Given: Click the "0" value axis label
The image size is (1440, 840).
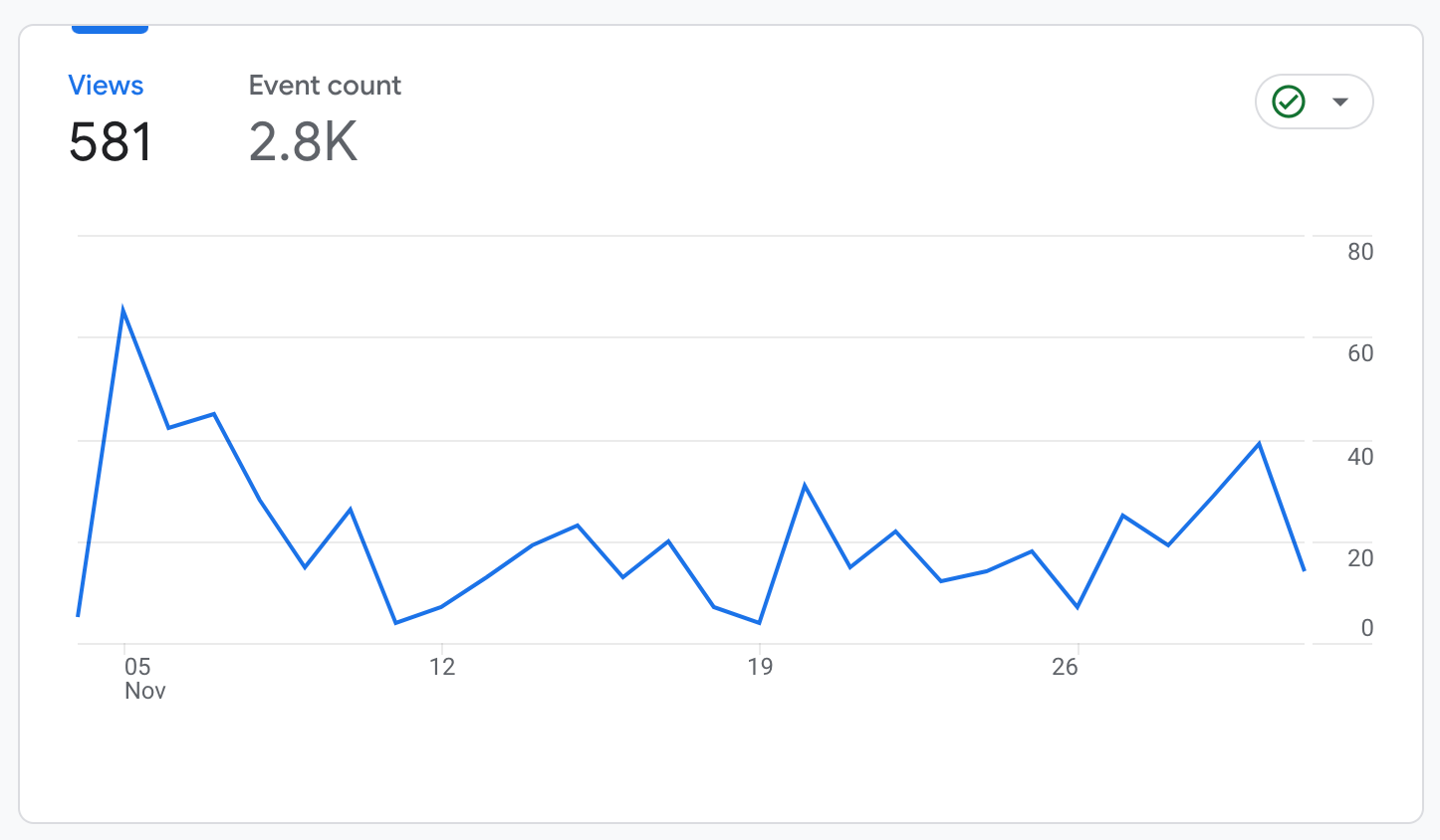Looking at the screenshot, I should pos(1366,628).
